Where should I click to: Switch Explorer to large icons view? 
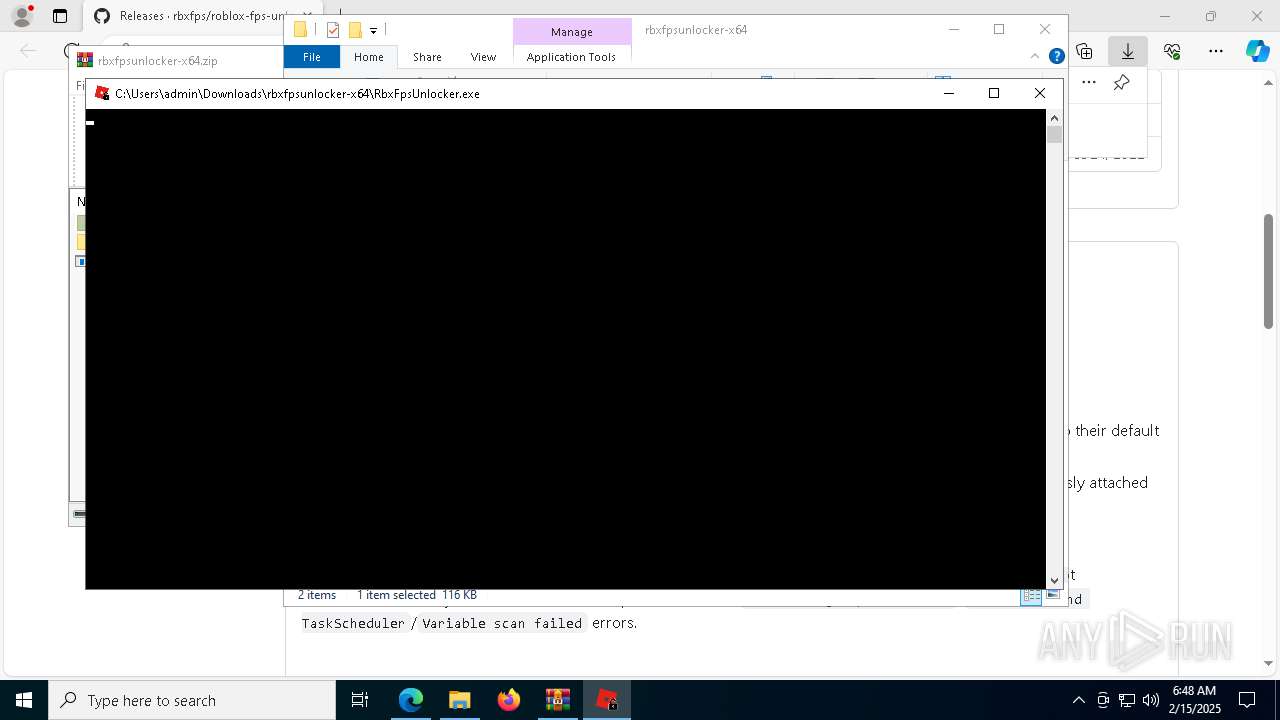[x=1051, y=595]
